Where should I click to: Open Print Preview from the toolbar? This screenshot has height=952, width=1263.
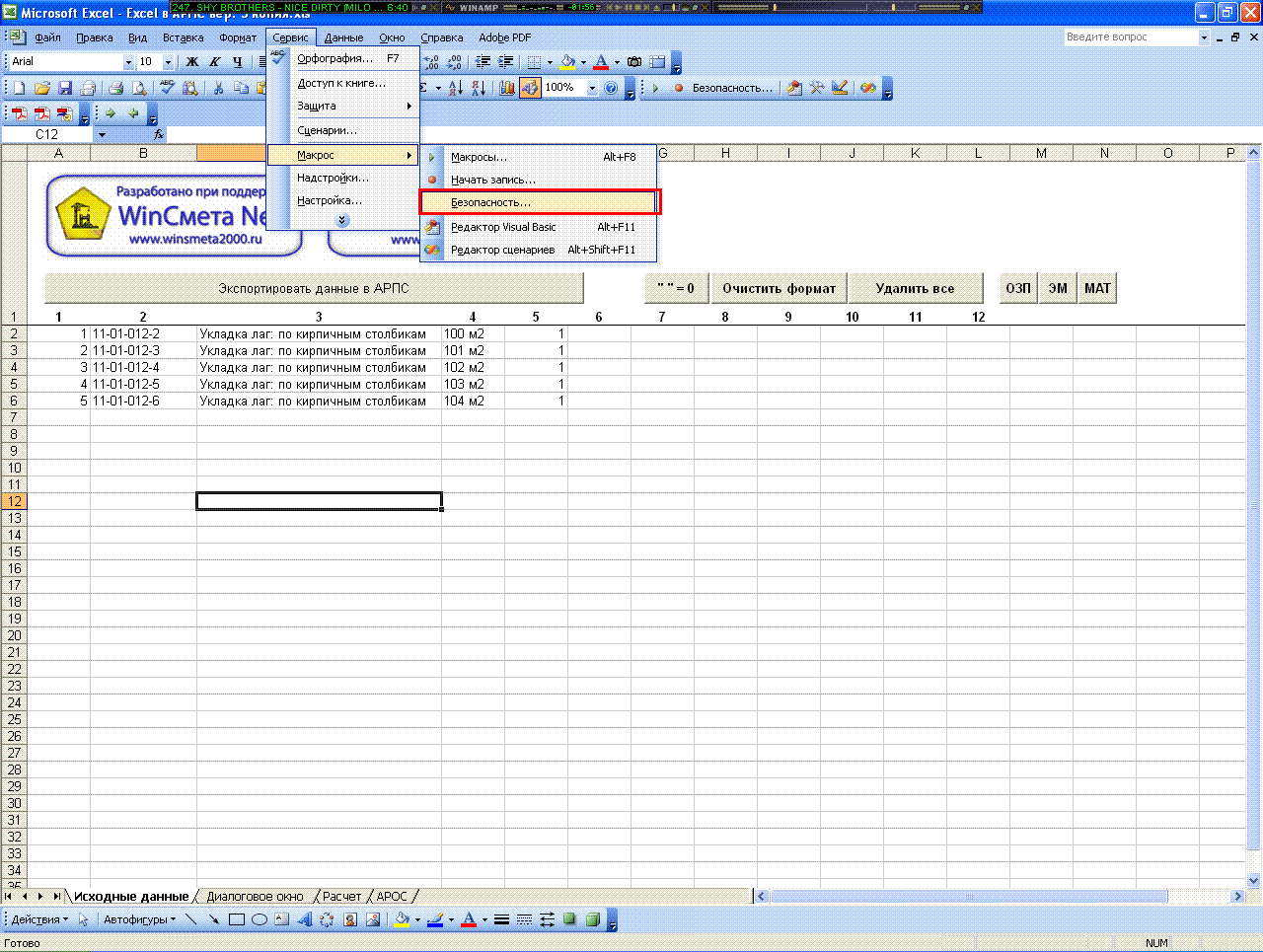(x=140, y=88)
